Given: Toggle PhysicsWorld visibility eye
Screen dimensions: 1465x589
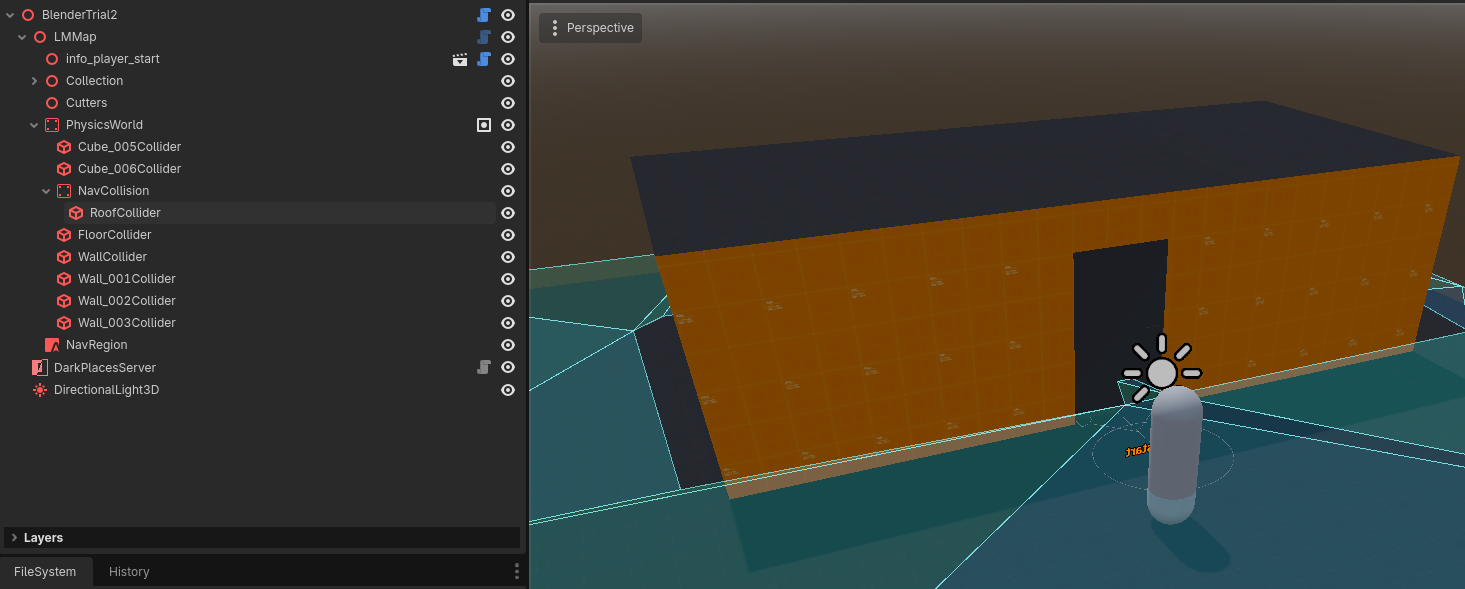Looking at the screenshot, I should (508, 125).
